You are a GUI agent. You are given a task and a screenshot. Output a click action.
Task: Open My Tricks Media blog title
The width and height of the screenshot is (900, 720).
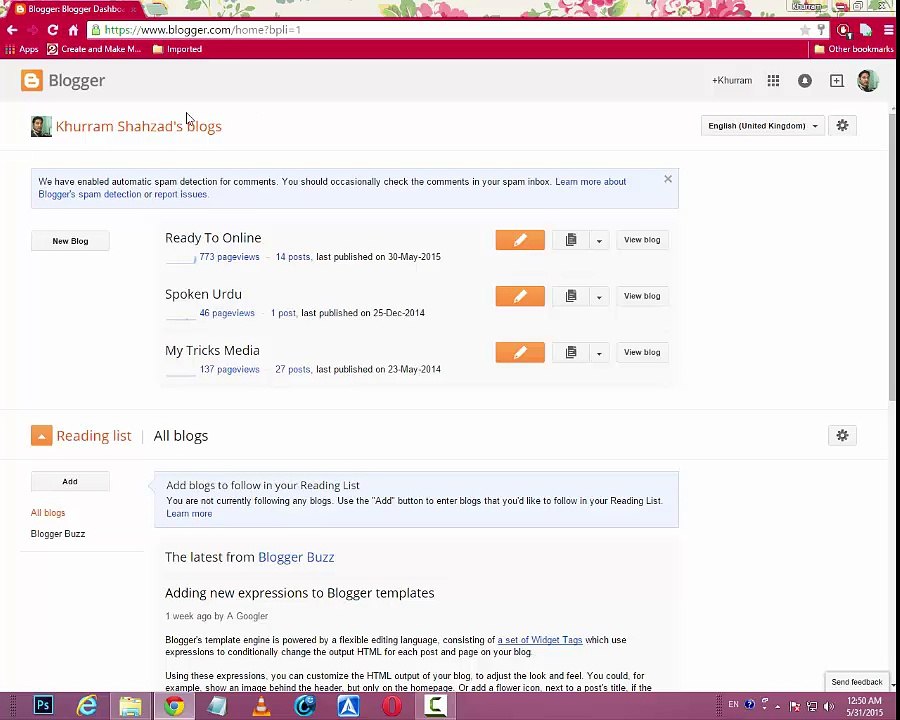tap(212, 350)
